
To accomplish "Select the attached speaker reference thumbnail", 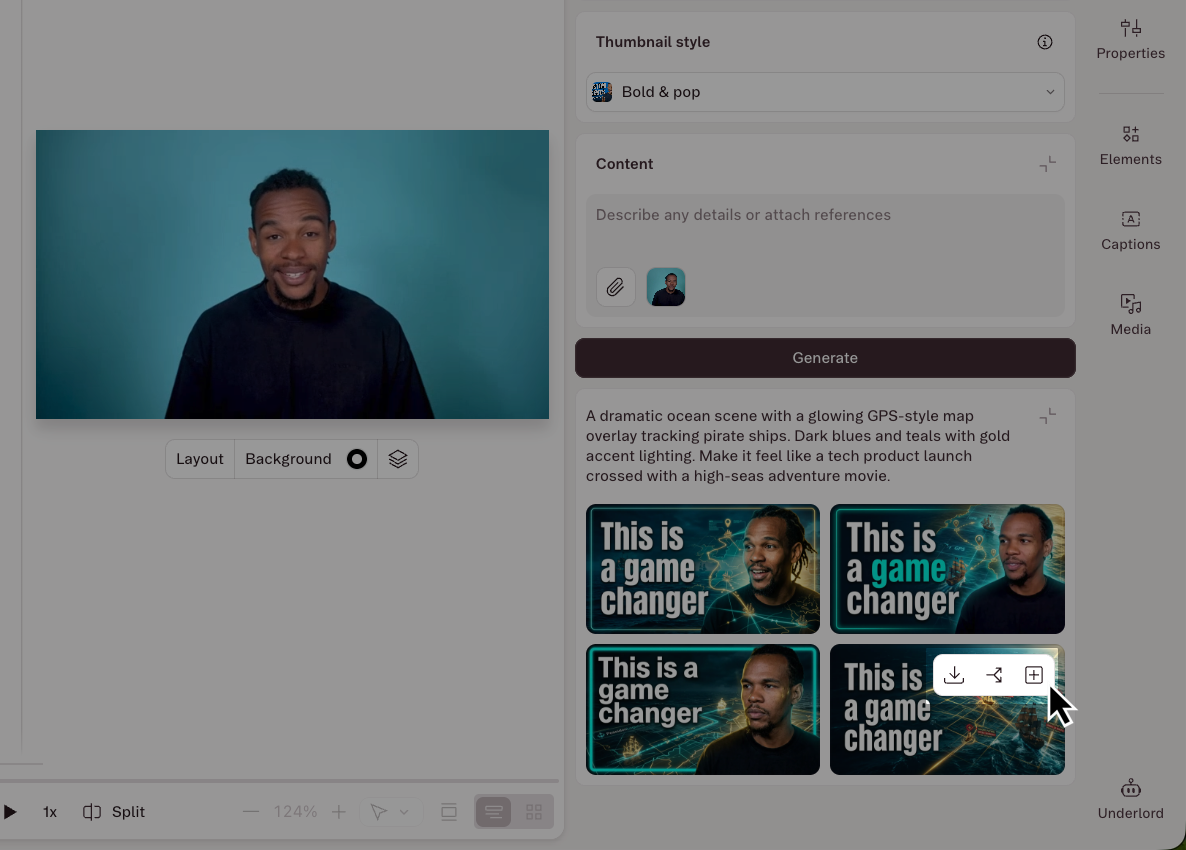I will tap(666, 287).
